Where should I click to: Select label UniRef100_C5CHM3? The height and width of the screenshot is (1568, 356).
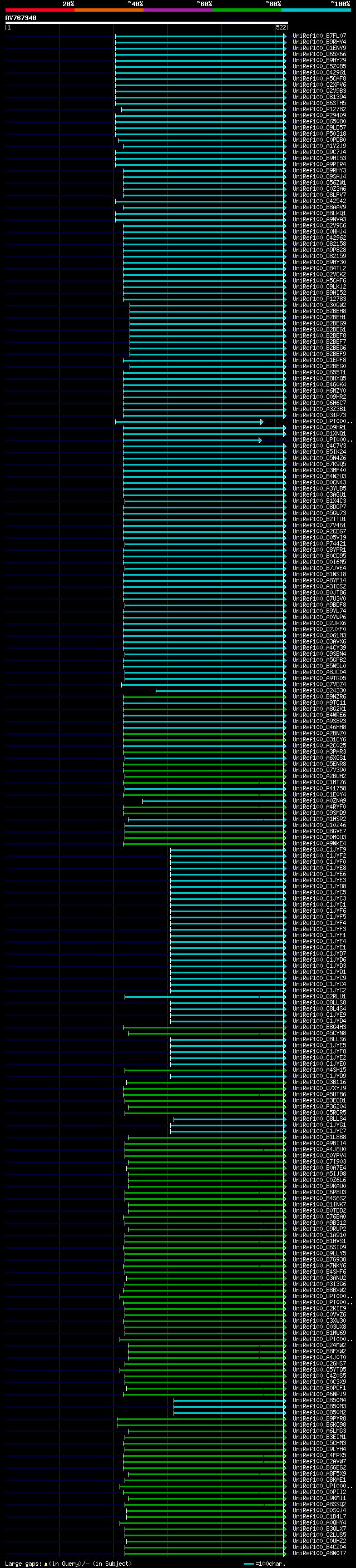pyautogui.click(x=319, y=1443)
